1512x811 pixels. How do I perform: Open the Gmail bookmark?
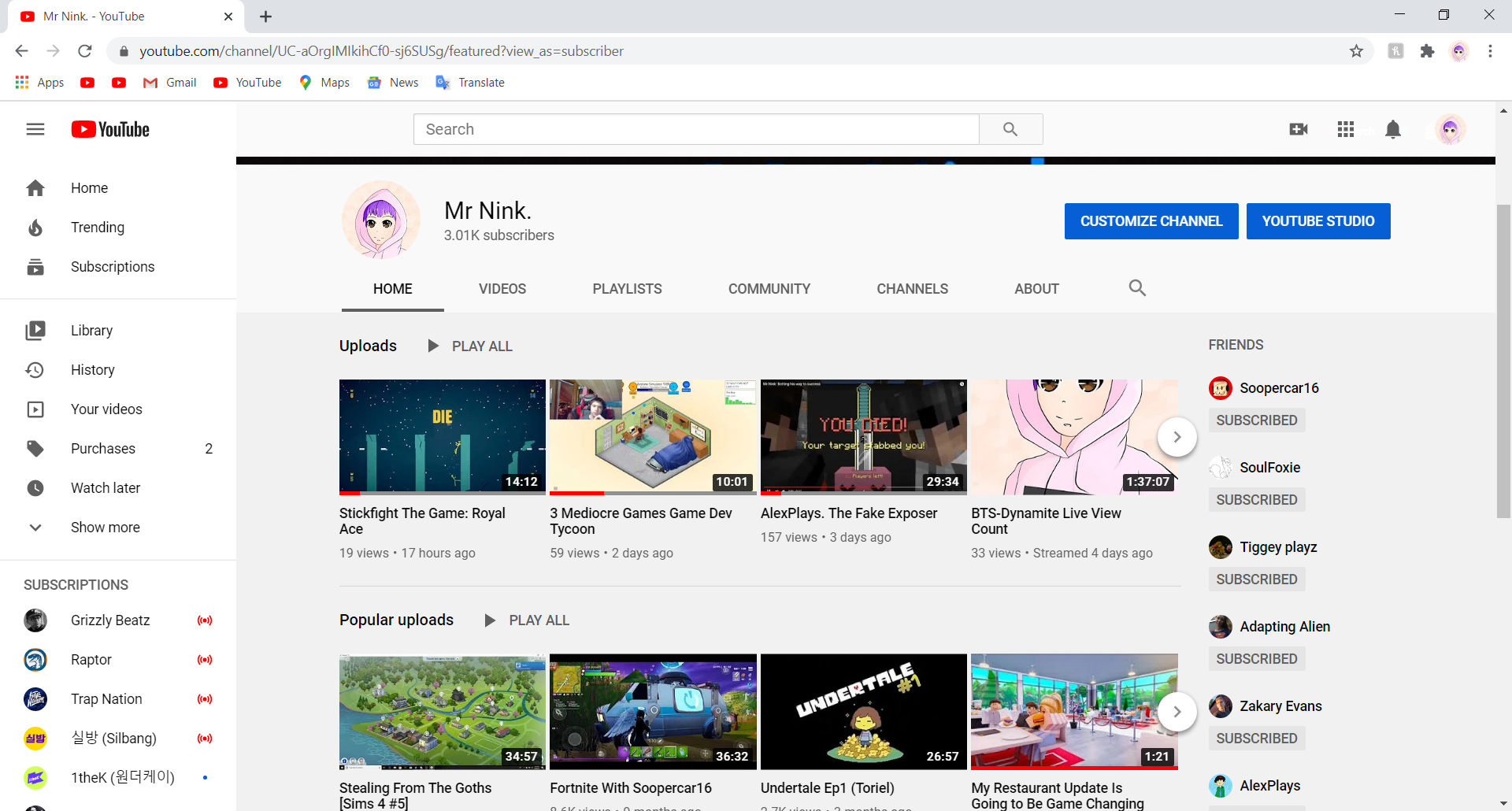[x=170, y=83]
